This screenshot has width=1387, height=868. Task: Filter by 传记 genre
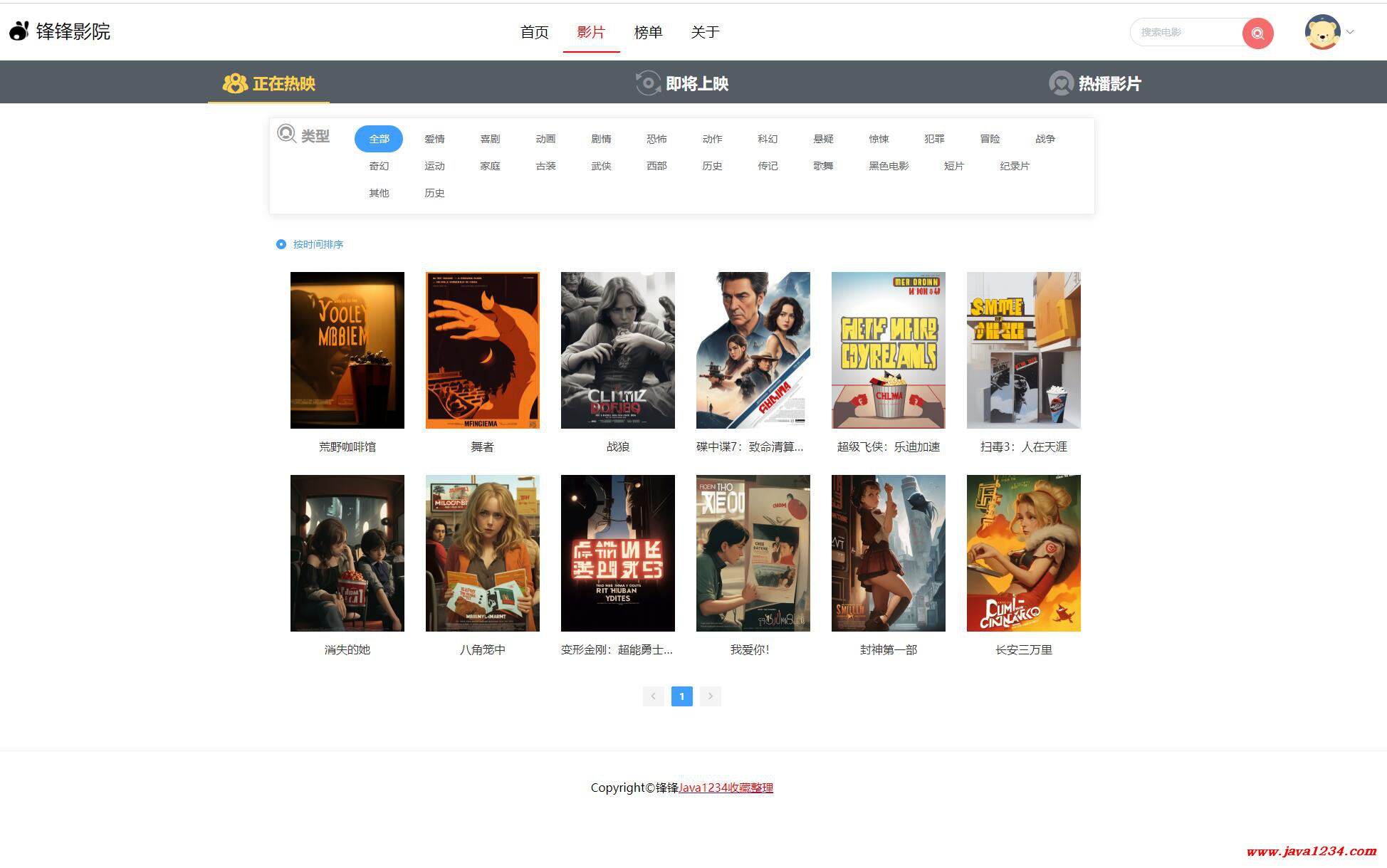click(x=768, y=166)
